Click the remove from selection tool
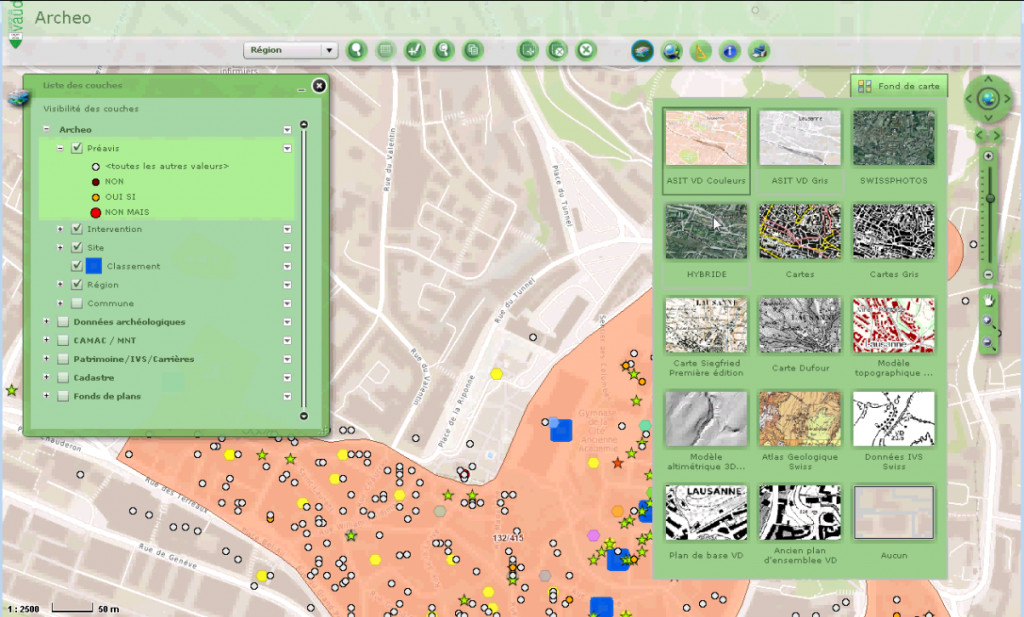The width and height of the screenshot is (1024, 617). click(557, 50)
